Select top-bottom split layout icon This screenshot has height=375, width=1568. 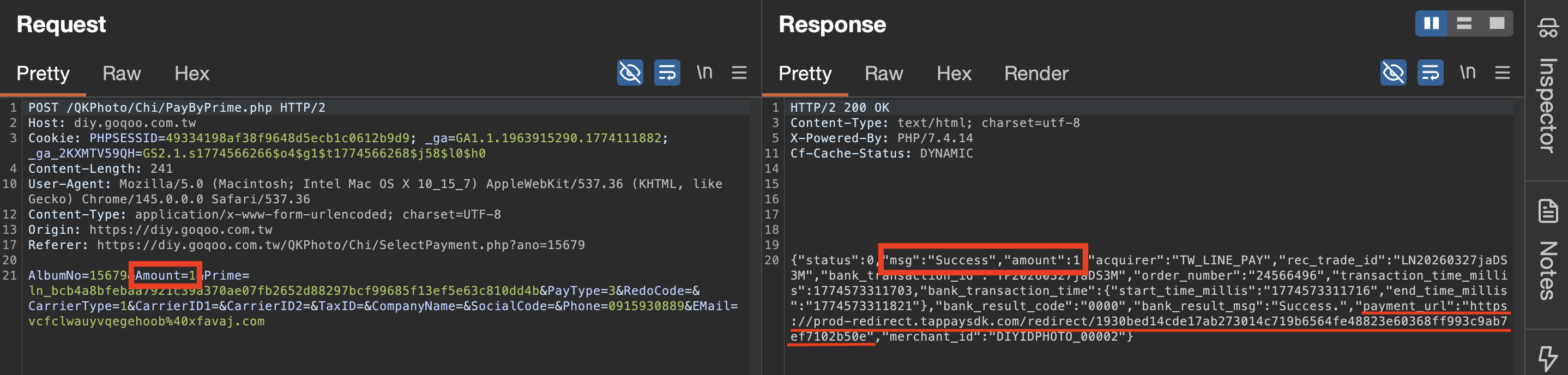coord(1464,24)
